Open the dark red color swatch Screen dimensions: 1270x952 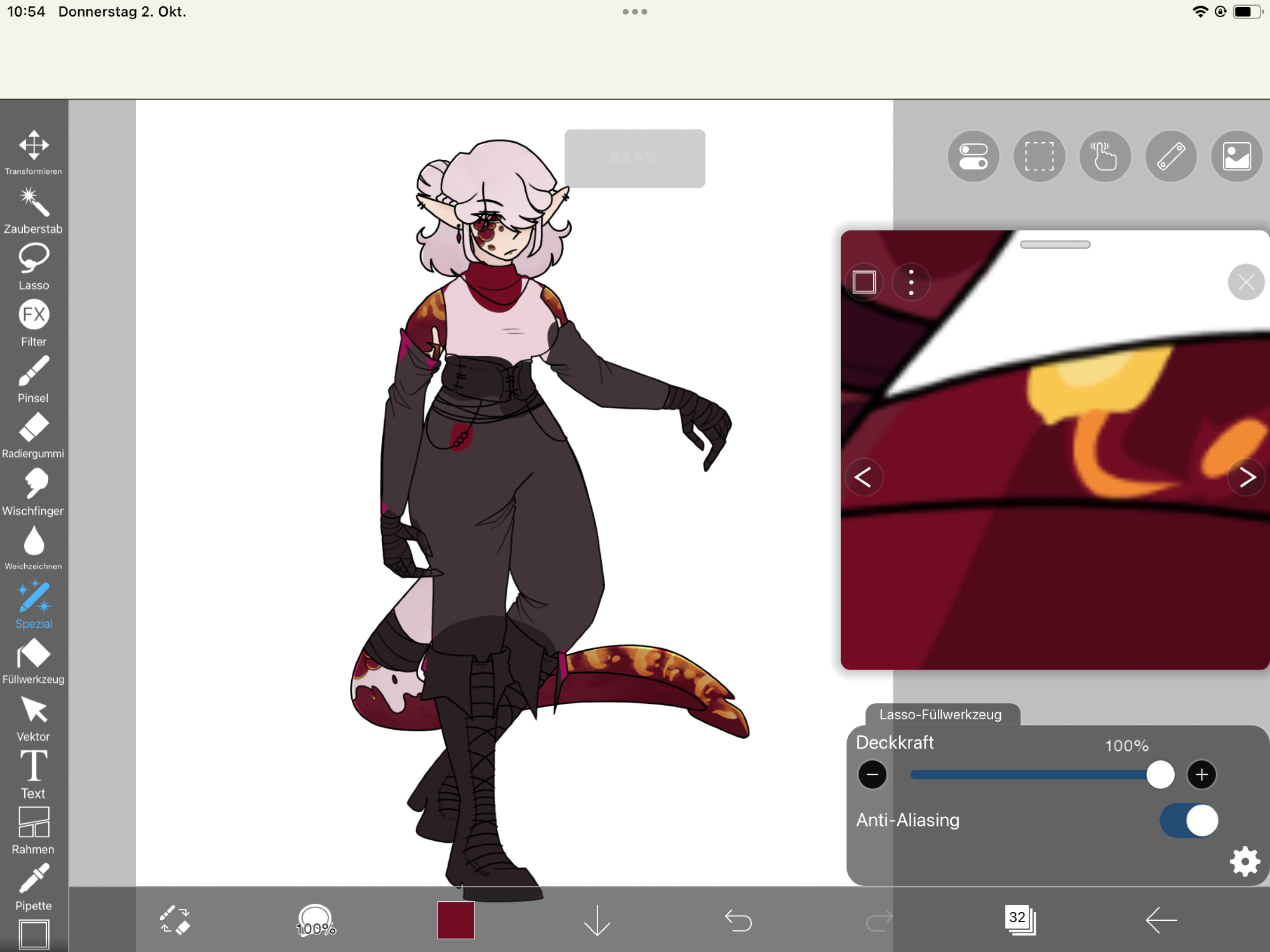click(x=456, y=920)
